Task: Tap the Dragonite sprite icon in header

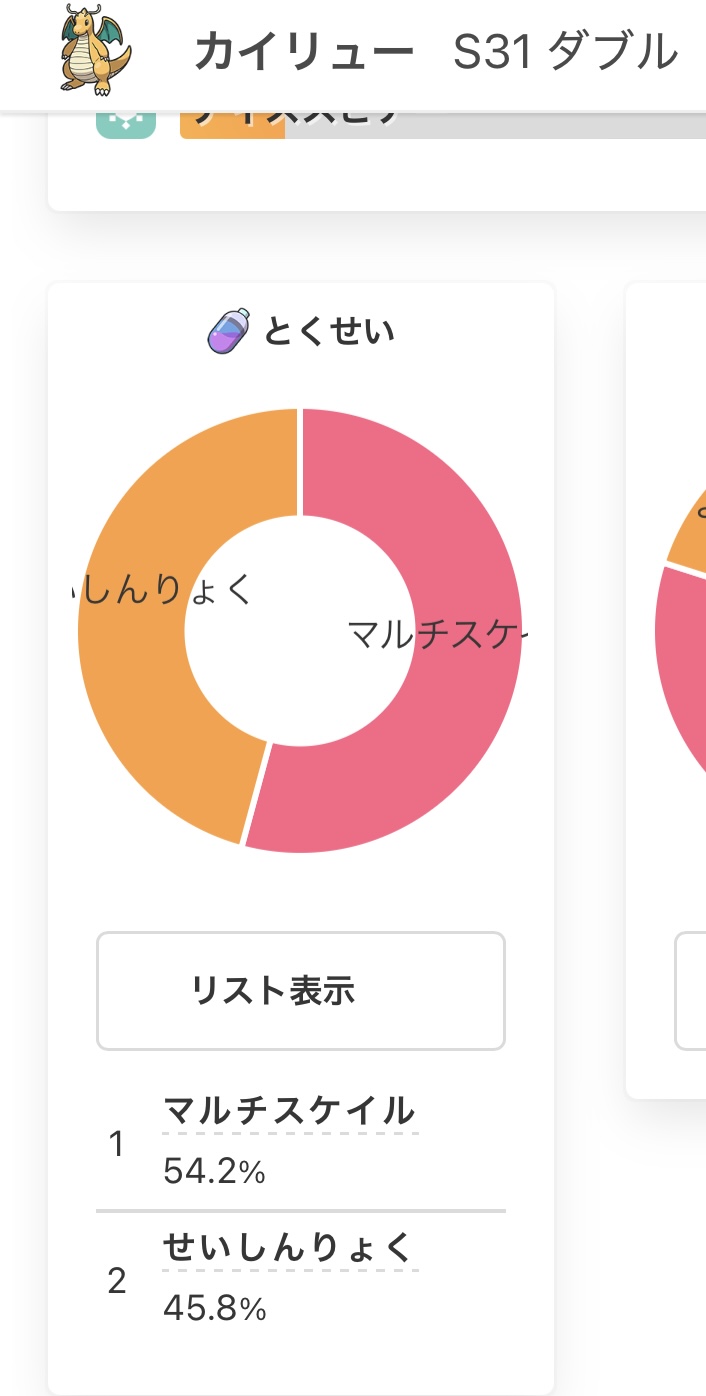Action: pos(96,50)
